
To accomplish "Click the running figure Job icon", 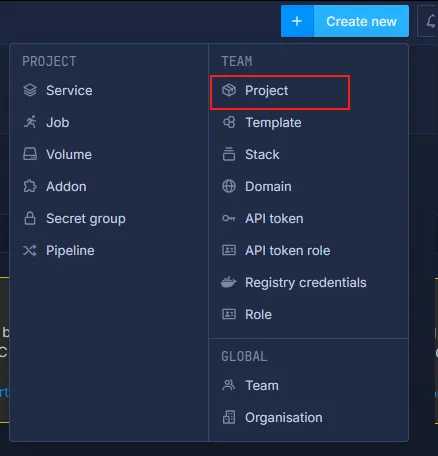I will point(30,122).
